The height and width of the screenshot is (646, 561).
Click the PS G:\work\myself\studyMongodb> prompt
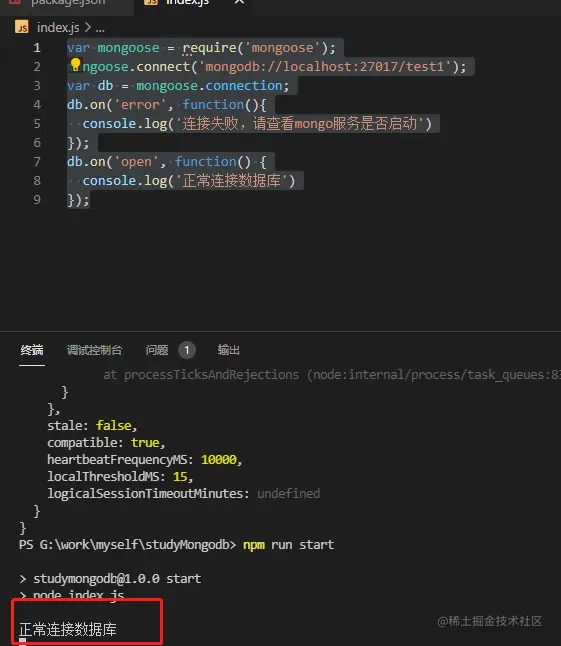[x=127, y=545]
